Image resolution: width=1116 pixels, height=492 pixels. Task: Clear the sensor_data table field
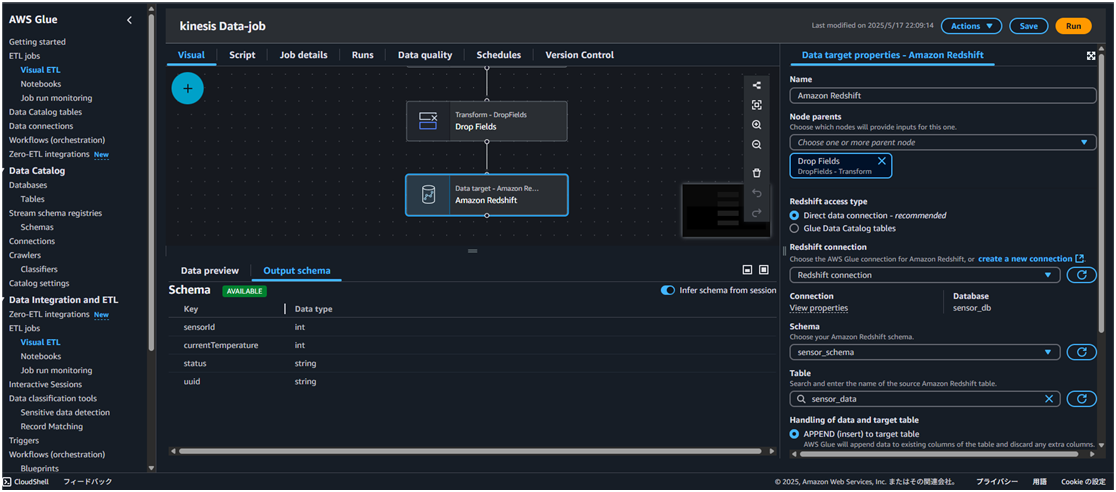[x=1048, y=399]
